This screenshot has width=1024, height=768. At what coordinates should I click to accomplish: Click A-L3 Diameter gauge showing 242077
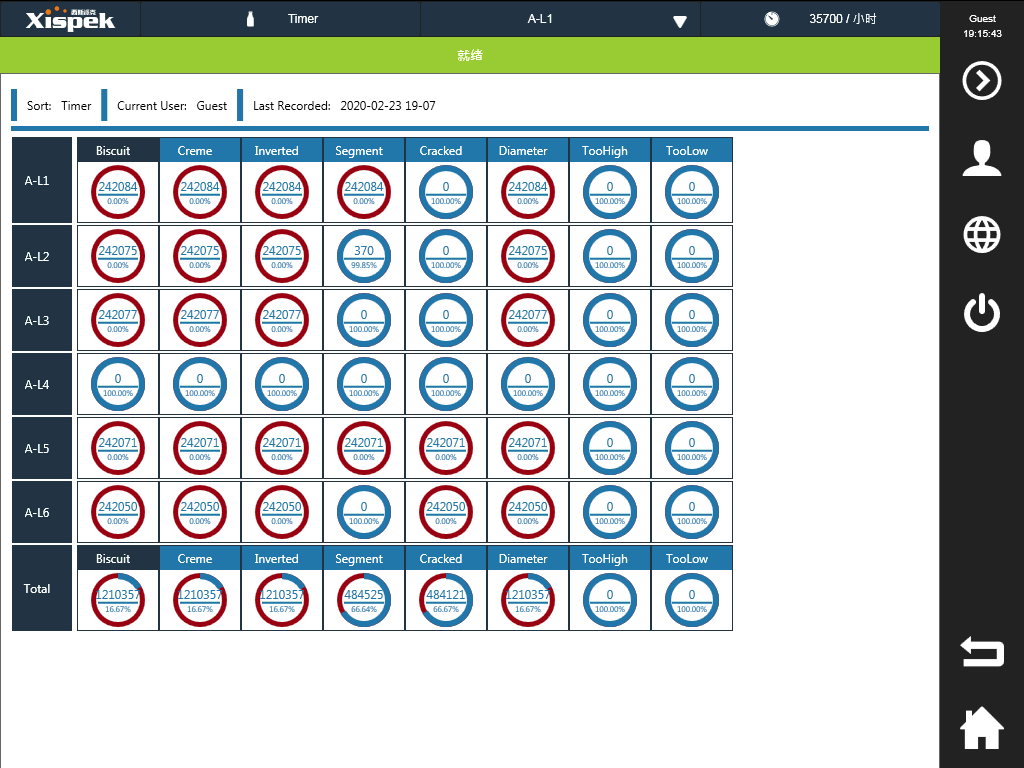528,320
